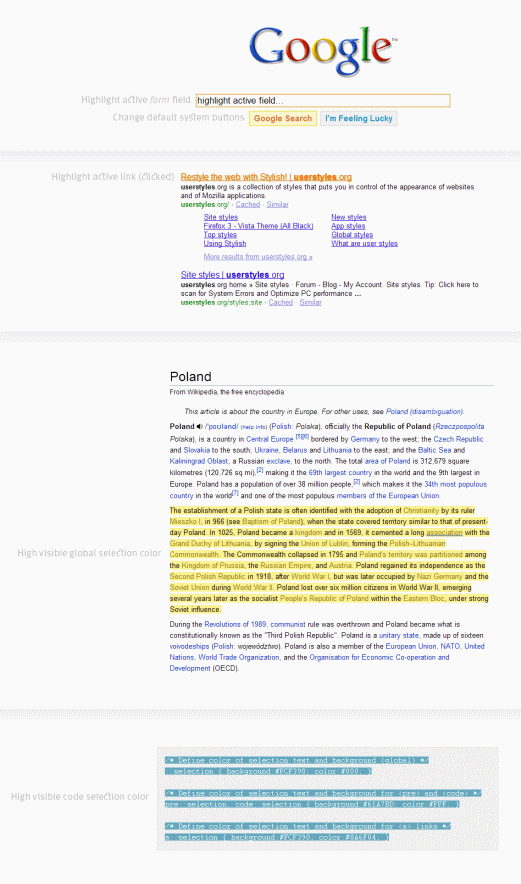
Task: Open the 34th most populous link
Action: [456, 484]
